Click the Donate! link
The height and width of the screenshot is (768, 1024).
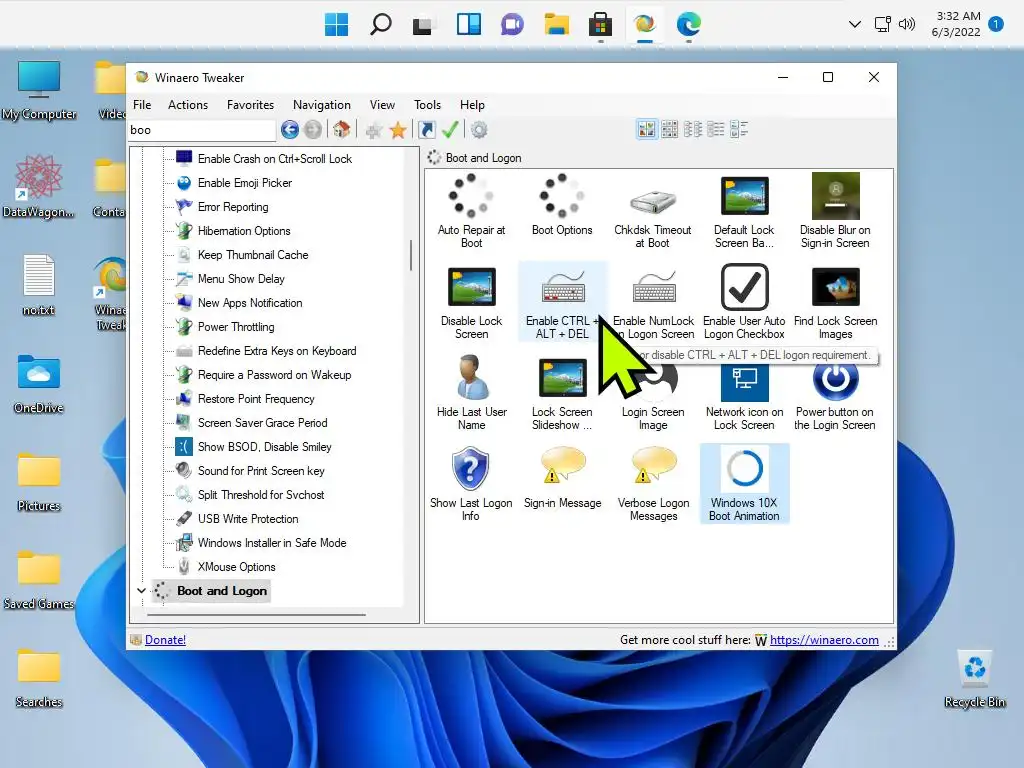coord(165,640)
